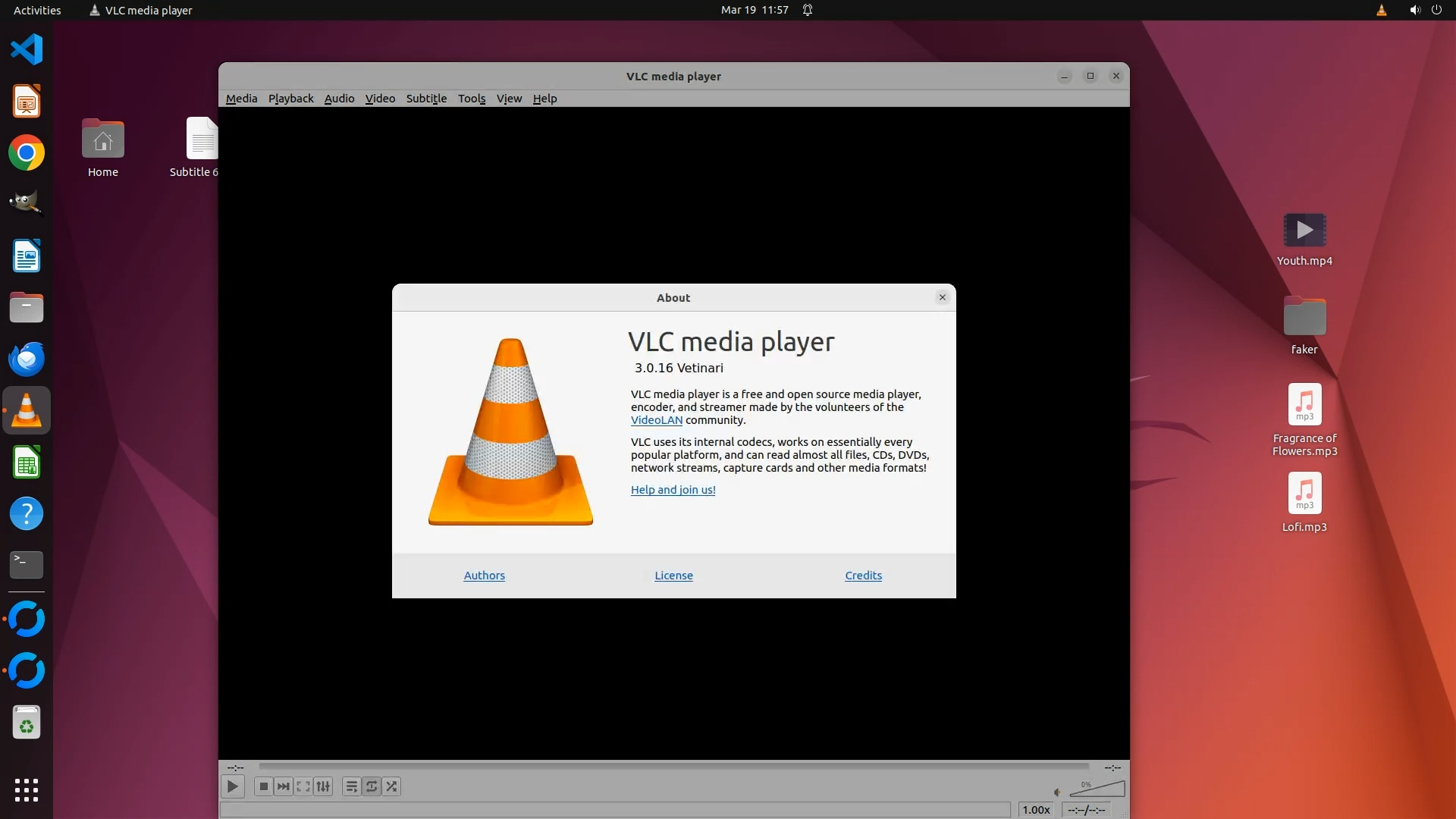Open the Authors link in About
1456x819 pixels.
coord(484,576)
